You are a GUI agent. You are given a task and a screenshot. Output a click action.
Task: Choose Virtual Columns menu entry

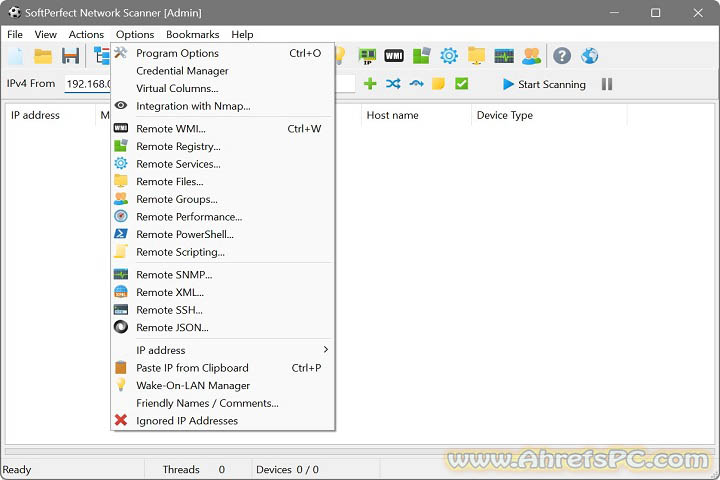[223, 88]
